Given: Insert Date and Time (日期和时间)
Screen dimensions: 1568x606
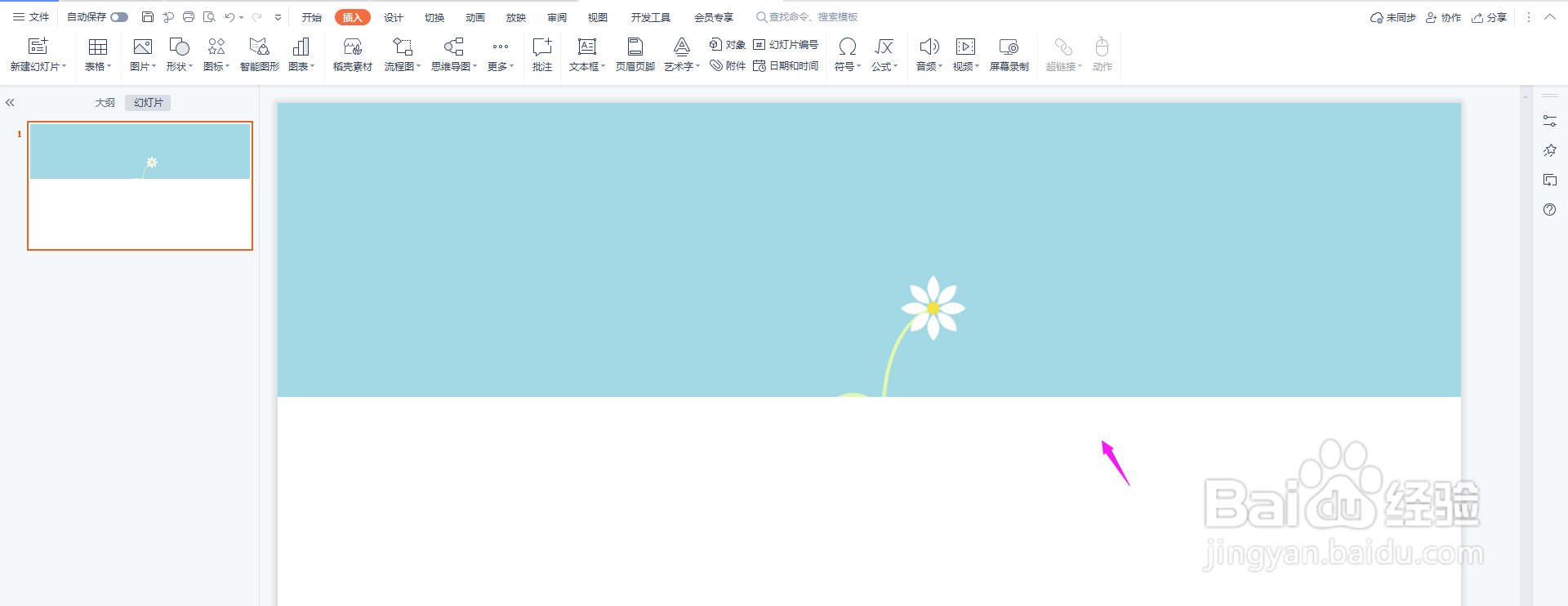Looking at the screenshot, I should point(785,65).
